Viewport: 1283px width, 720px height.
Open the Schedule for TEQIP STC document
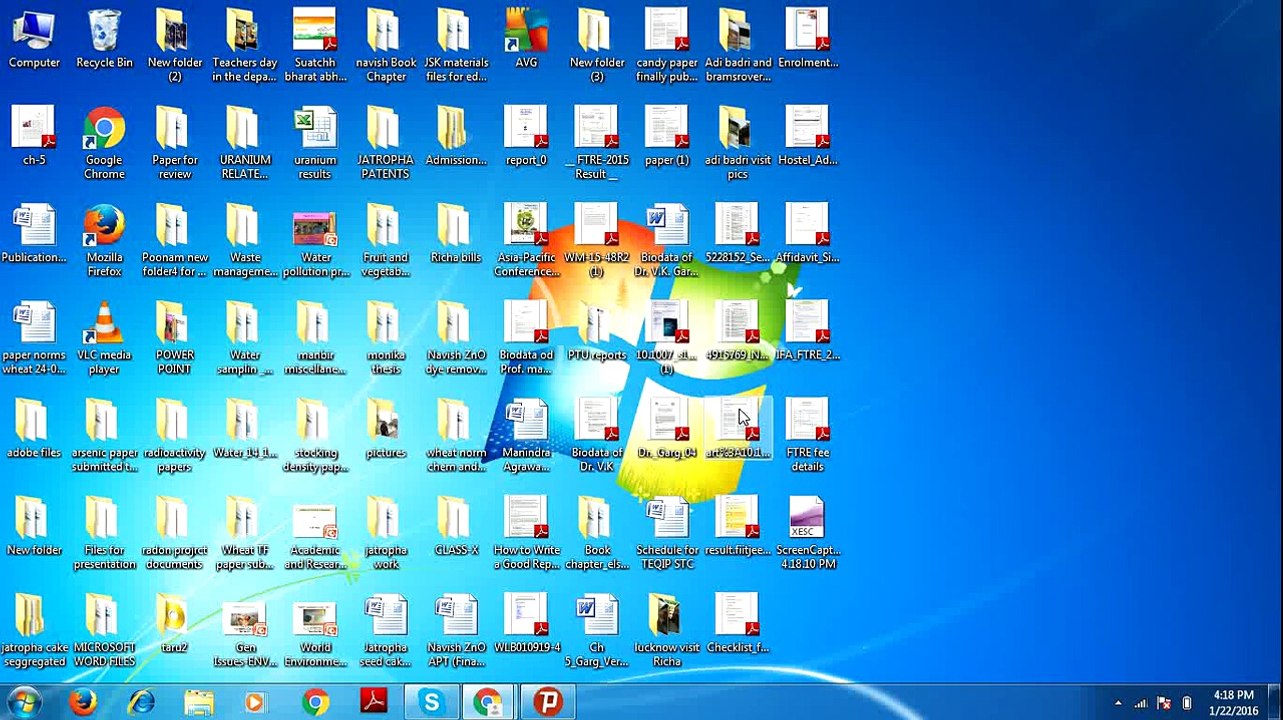(x=667, y=534)
